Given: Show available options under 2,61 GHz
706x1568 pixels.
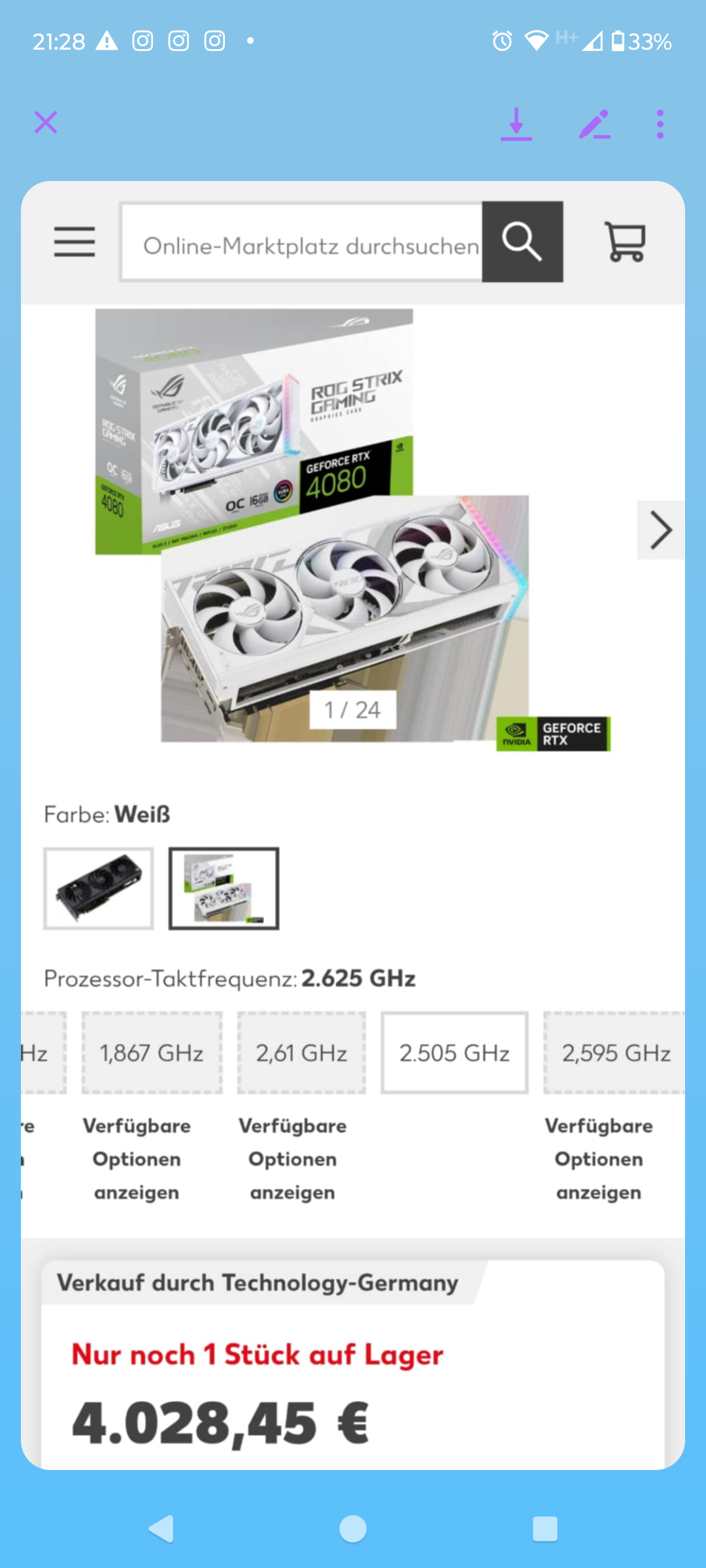Looking at the screenshot, I should 292,1159.
